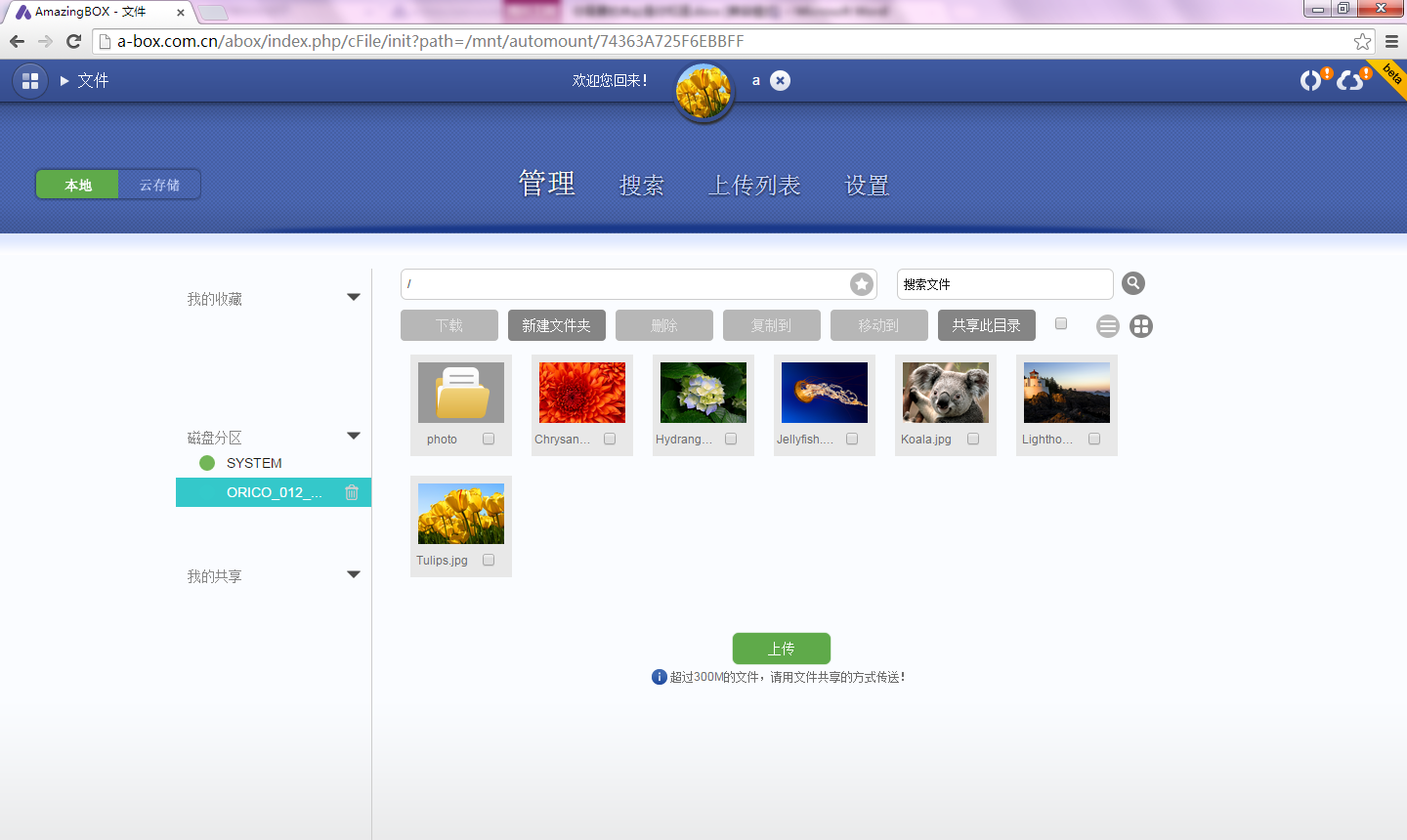Switch to grid view icon
The image size is (1407, 840).
tap(1140, 326)
